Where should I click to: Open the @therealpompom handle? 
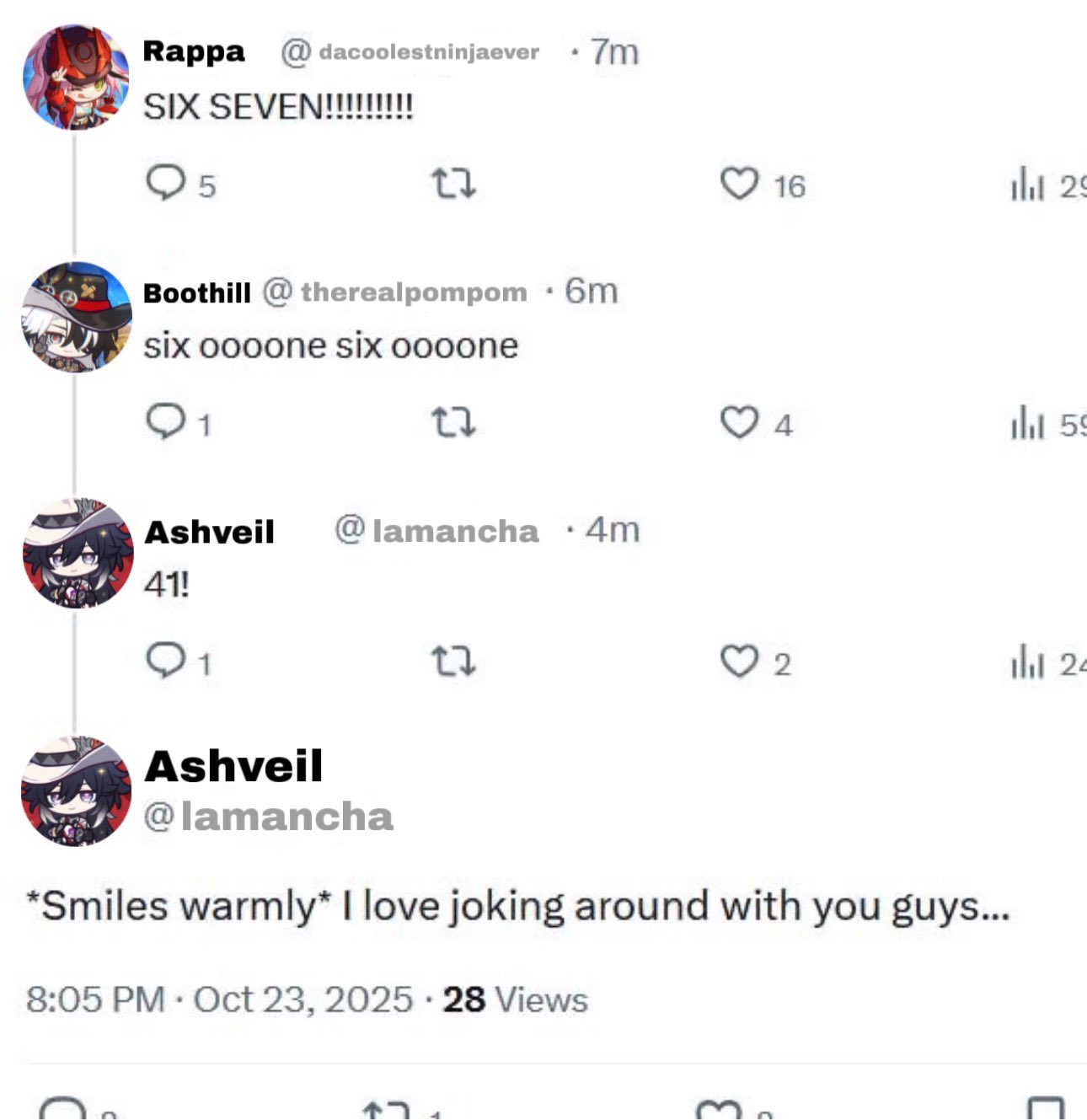coord(394,292)
